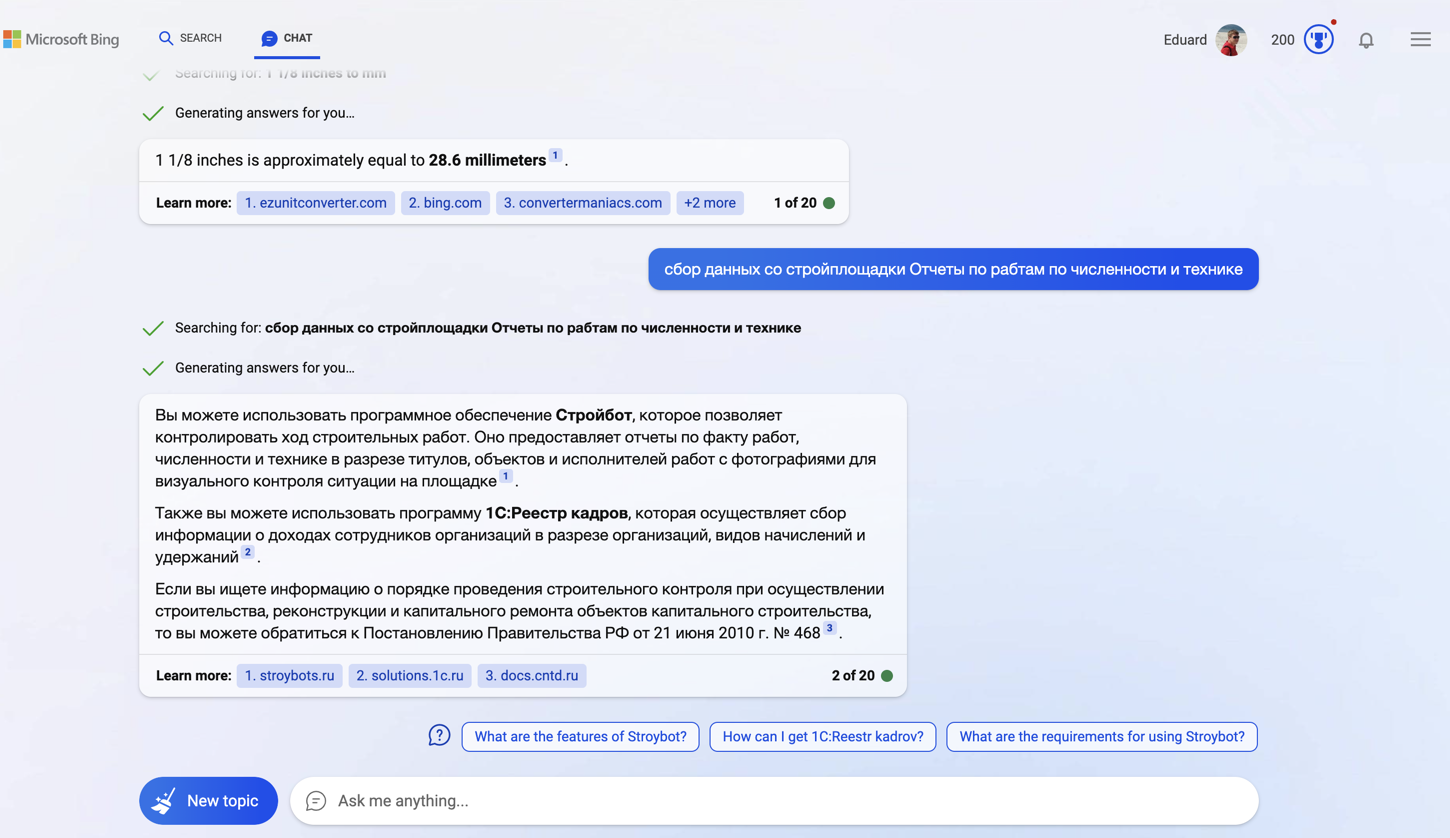Image resolution: width=1450 pixels, height=838 pixels.
Task: Open the notifications bell
Action: [x=1366, y=40]
